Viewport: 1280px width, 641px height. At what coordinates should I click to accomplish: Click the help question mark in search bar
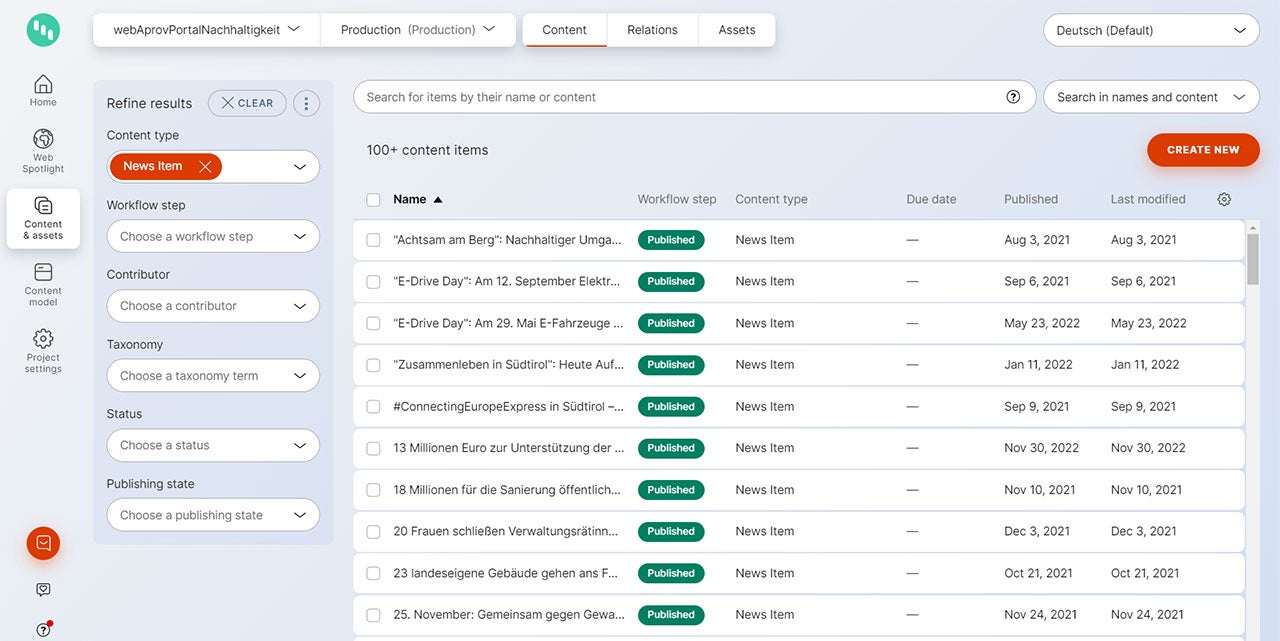1013,97
